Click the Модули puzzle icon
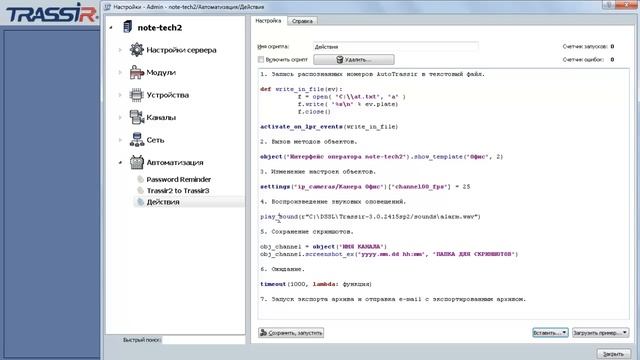Screen dimensions: 640x360 [x=137, y=72]
